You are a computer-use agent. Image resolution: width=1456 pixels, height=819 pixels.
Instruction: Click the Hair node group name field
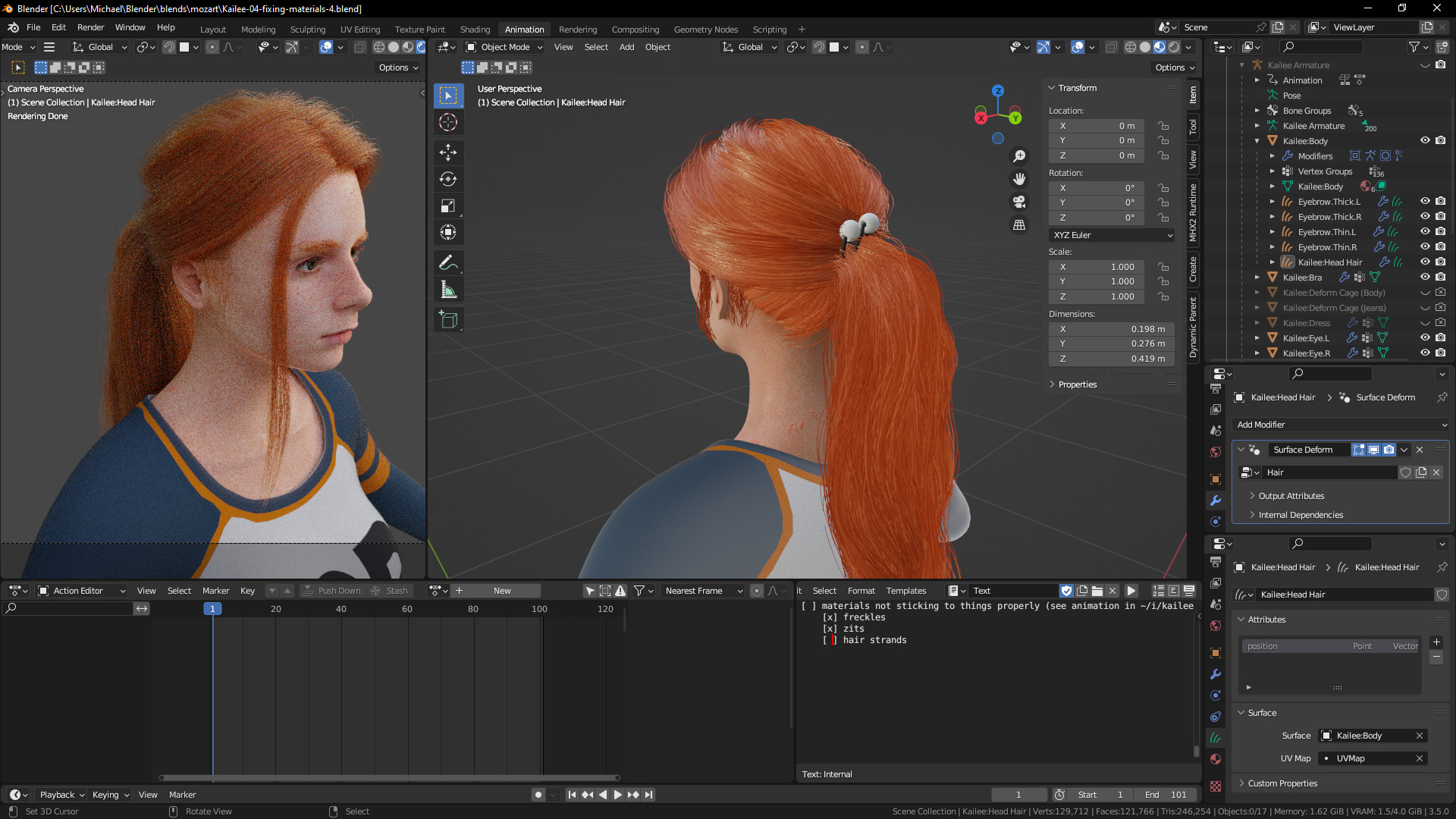tap(1329, 472)
